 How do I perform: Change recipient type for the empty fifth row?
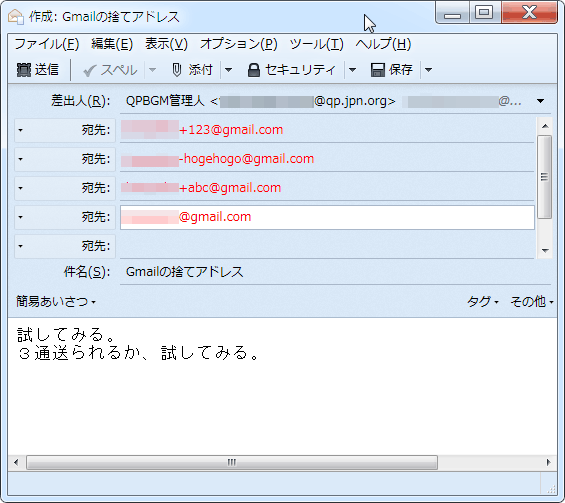(65, 246)
